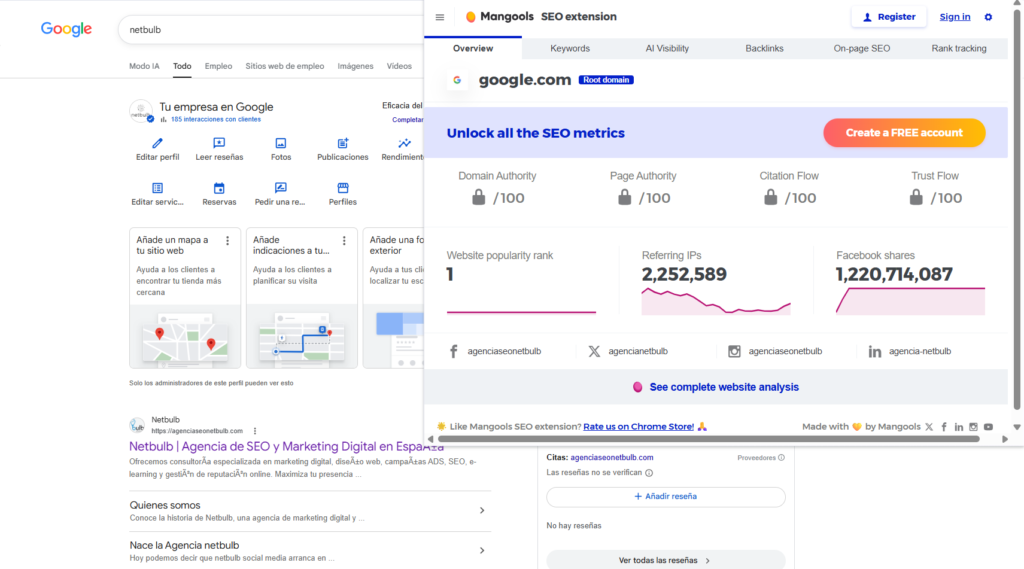
Task: Open the Publicaciones icon
Action: click(x=343, y=143)
